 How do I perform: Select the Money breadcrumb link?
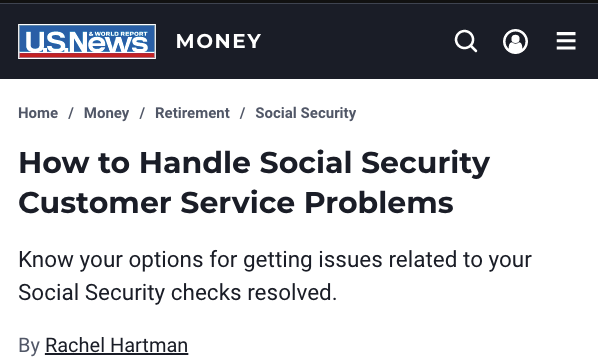(106, 113)
